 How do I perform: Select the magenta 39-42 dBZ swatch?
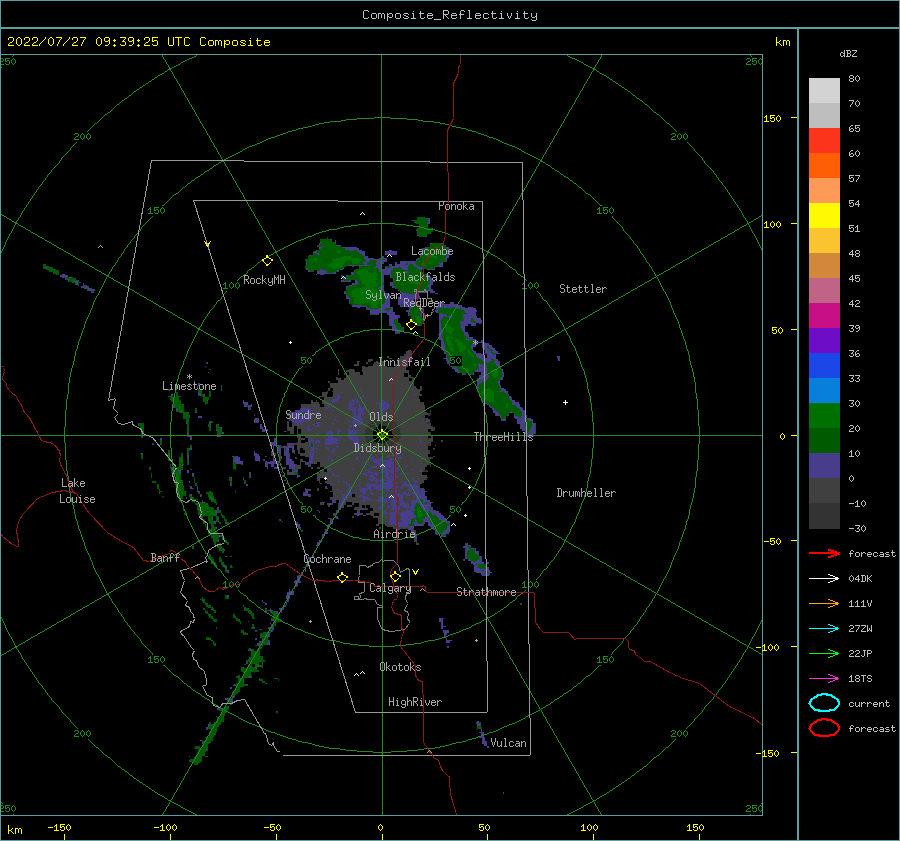point(824,315)
